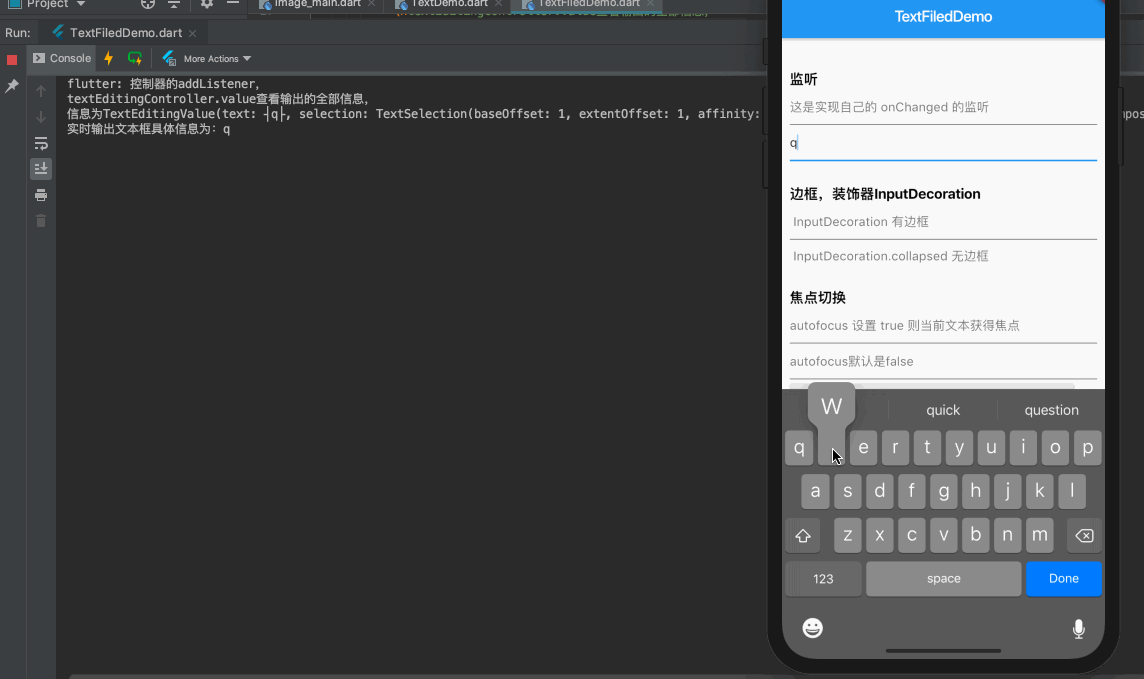The height and width of the screenshot is (679, 1144).
Task: Toggle scroll to end of console
Action: 41,168
